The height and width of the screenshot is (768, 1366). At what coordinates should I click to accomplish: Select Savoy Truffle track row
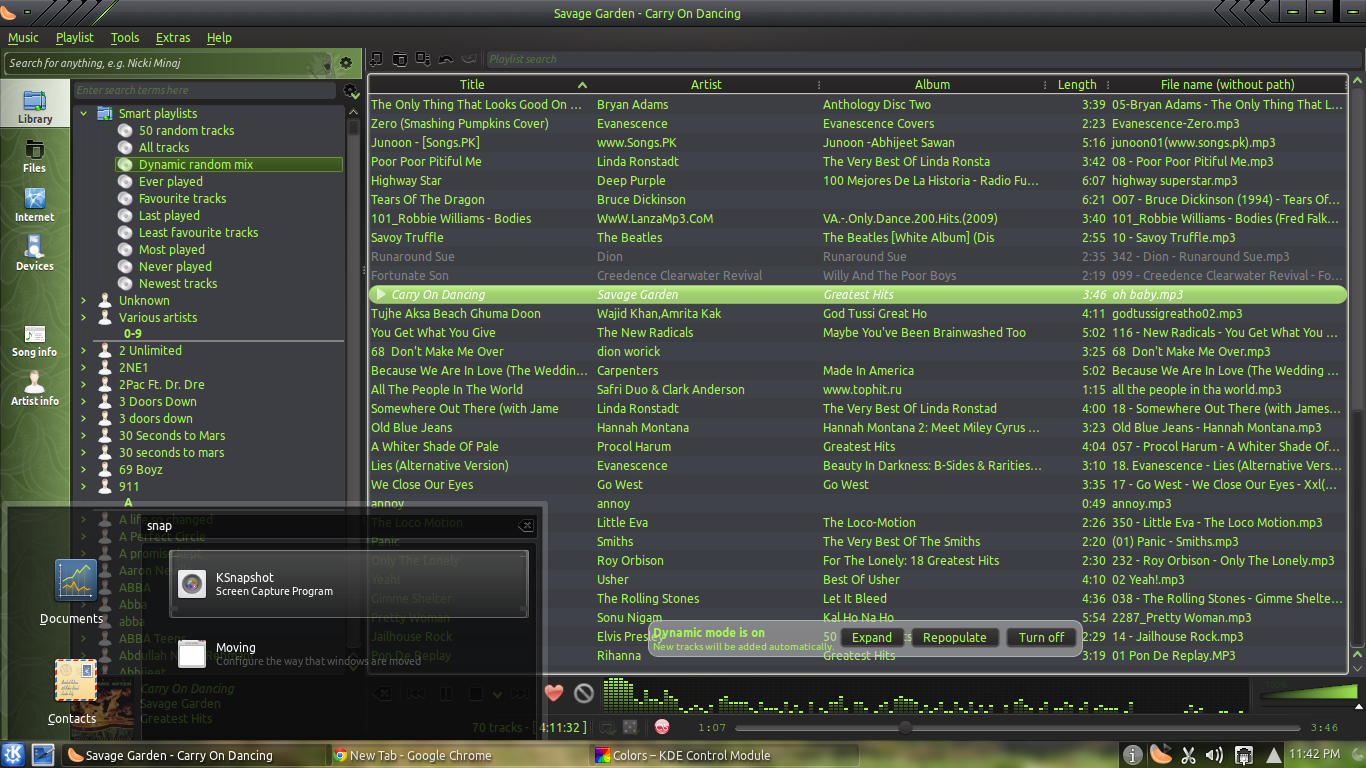point(858,237)
